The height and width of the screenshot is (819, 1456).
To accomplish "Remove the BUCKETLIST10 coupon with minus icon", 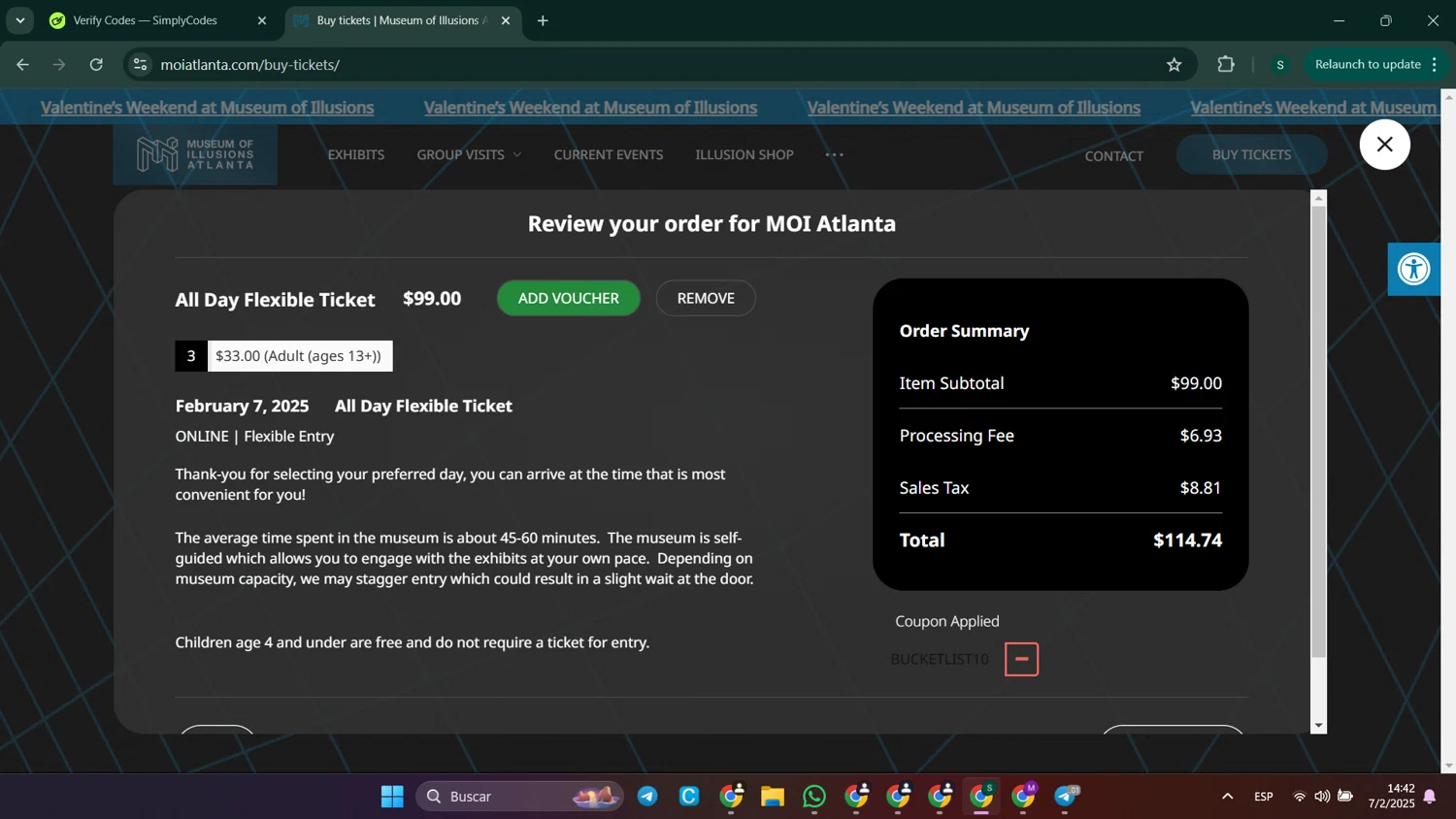I will (1021, 659).
